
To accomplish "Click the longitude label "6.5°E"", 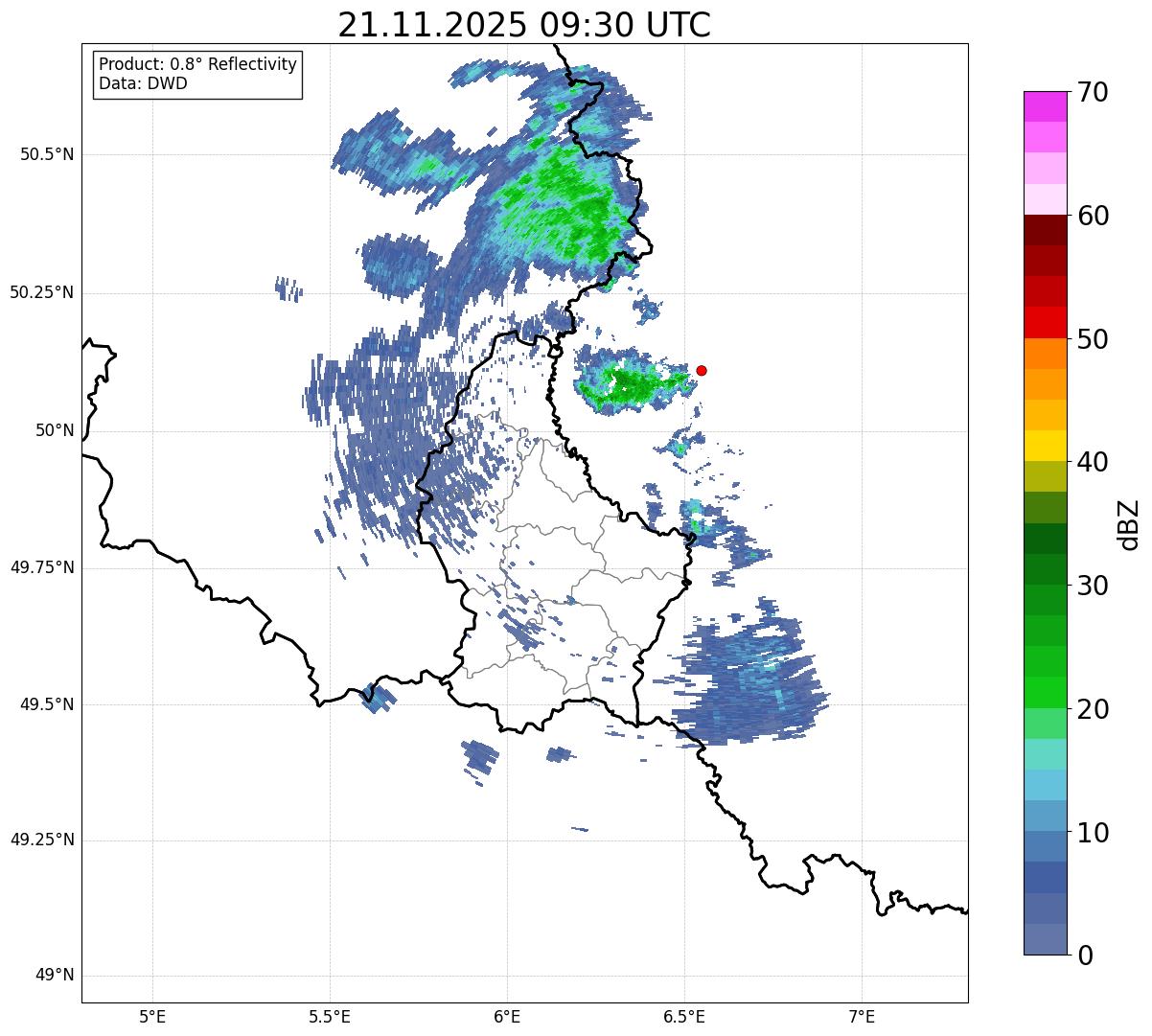I will click(x=685, y=1018).
